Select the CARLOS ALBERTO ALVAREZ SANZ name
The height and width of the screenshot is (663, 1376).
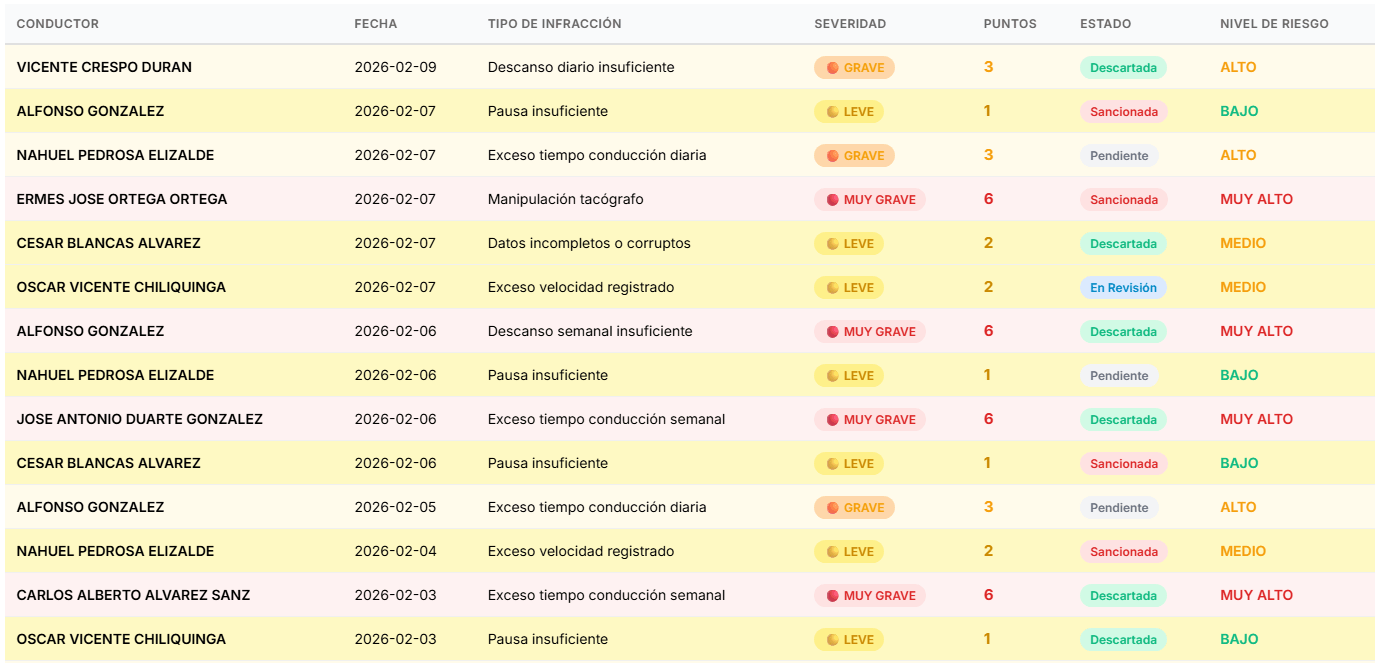[133, 595]
